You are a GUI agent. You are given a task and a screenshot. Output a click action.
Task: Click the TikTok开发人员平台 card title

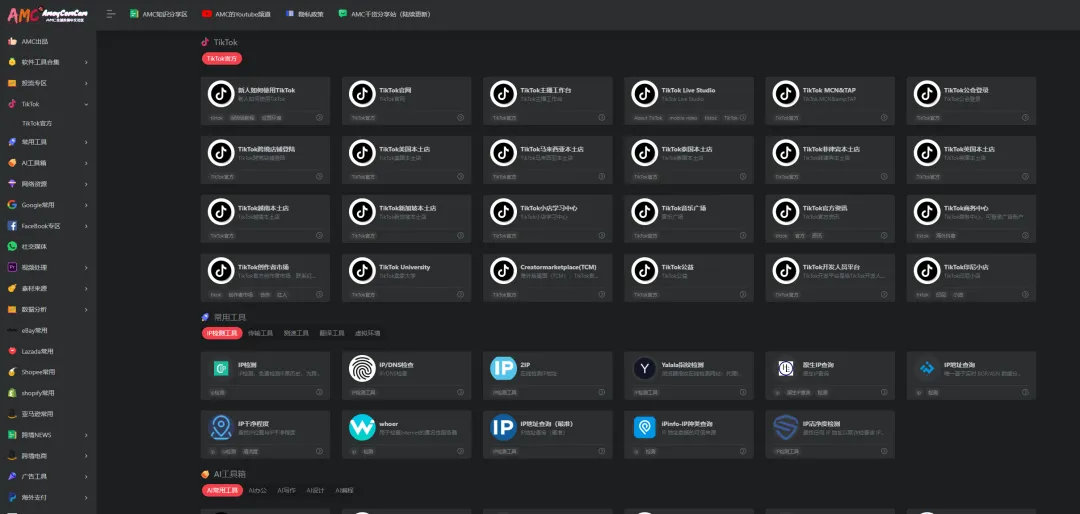(831, 267)
